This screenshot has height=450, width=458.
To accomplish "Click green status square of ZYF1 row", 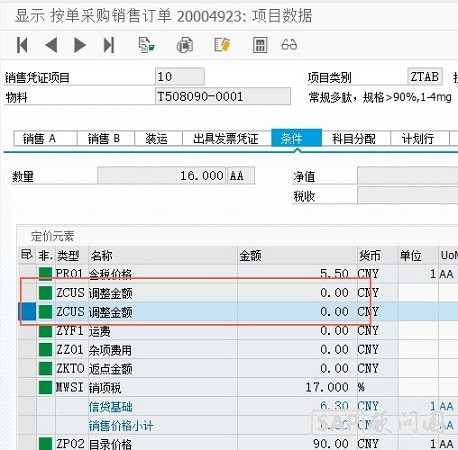I will [46, 331].
